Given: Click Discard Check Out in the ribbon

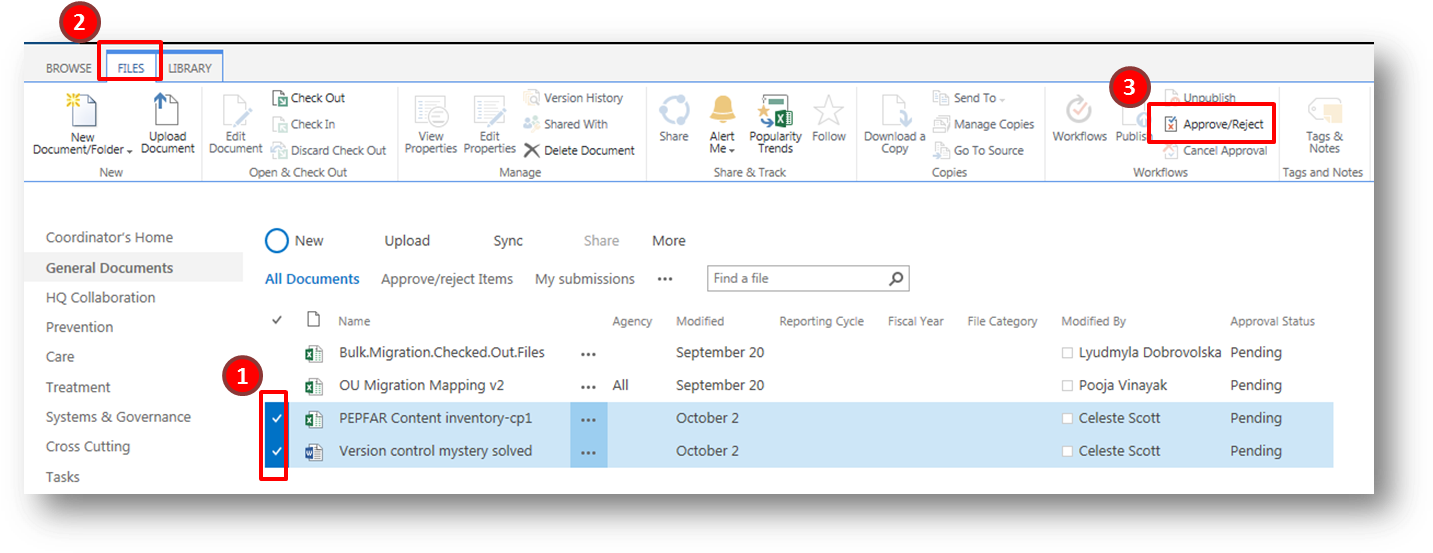Looking at the screenshot, I should click(x=329, y=150).
